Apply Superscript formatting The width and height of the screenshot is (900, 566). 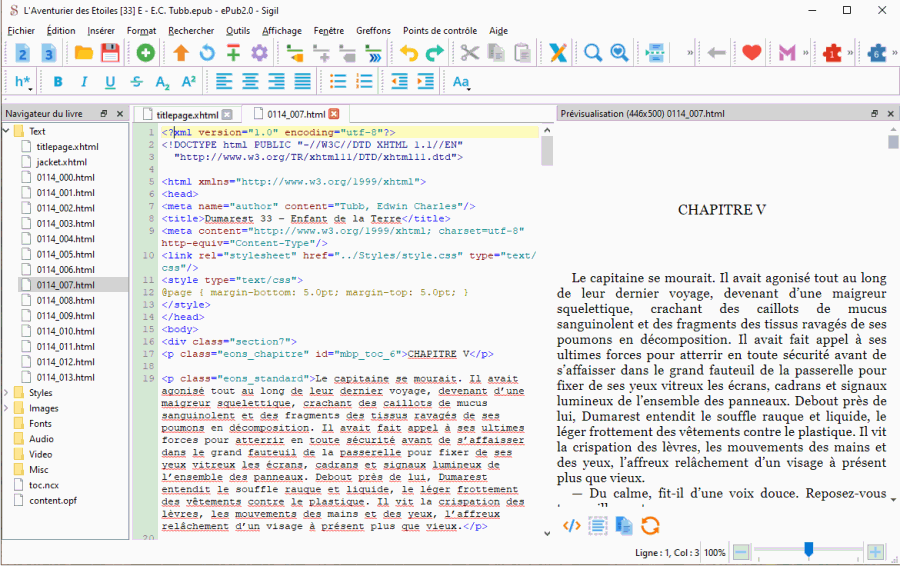coord(189,82)
